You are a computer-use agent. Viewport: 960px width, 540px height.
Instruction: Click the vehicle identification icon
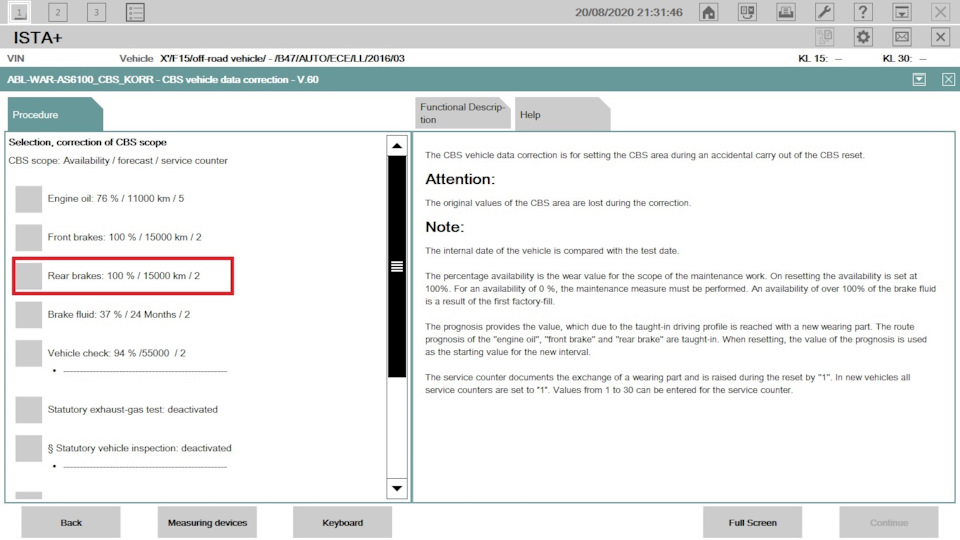click(x=747, y=12)
